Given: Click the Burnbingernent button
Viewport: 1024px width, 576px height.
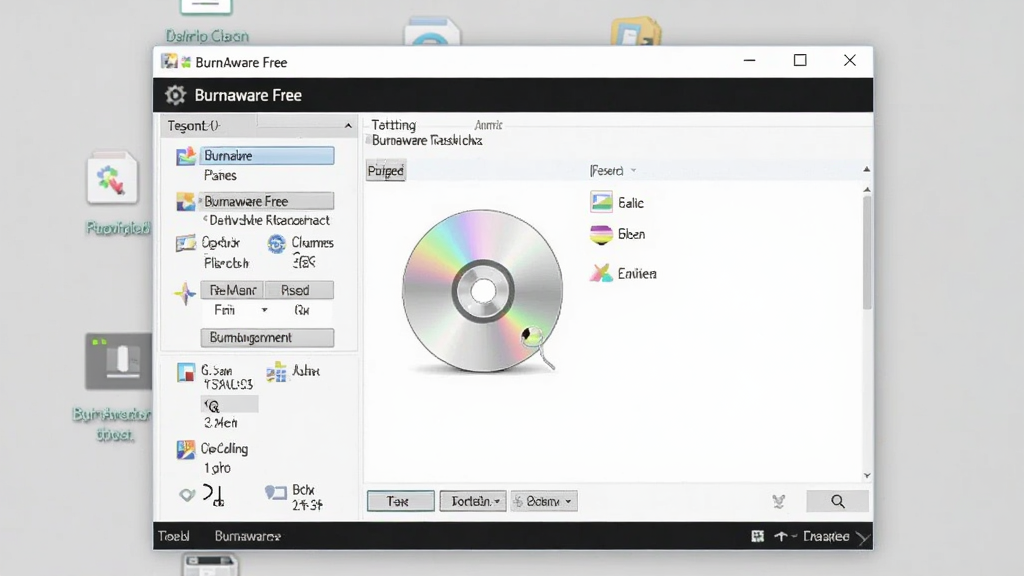Looking at the screenshot, I should (x=267, y=338).
